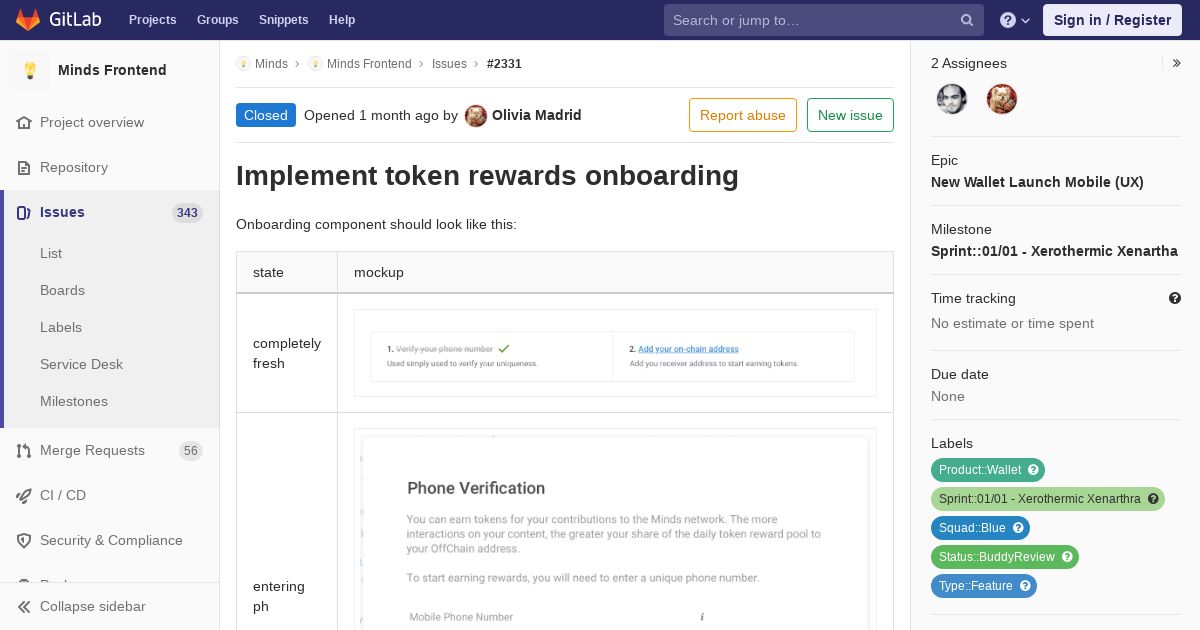This screenshot has height=630, width=1200.
Task: Open the Projects top menu
Action: pos(152,20)
